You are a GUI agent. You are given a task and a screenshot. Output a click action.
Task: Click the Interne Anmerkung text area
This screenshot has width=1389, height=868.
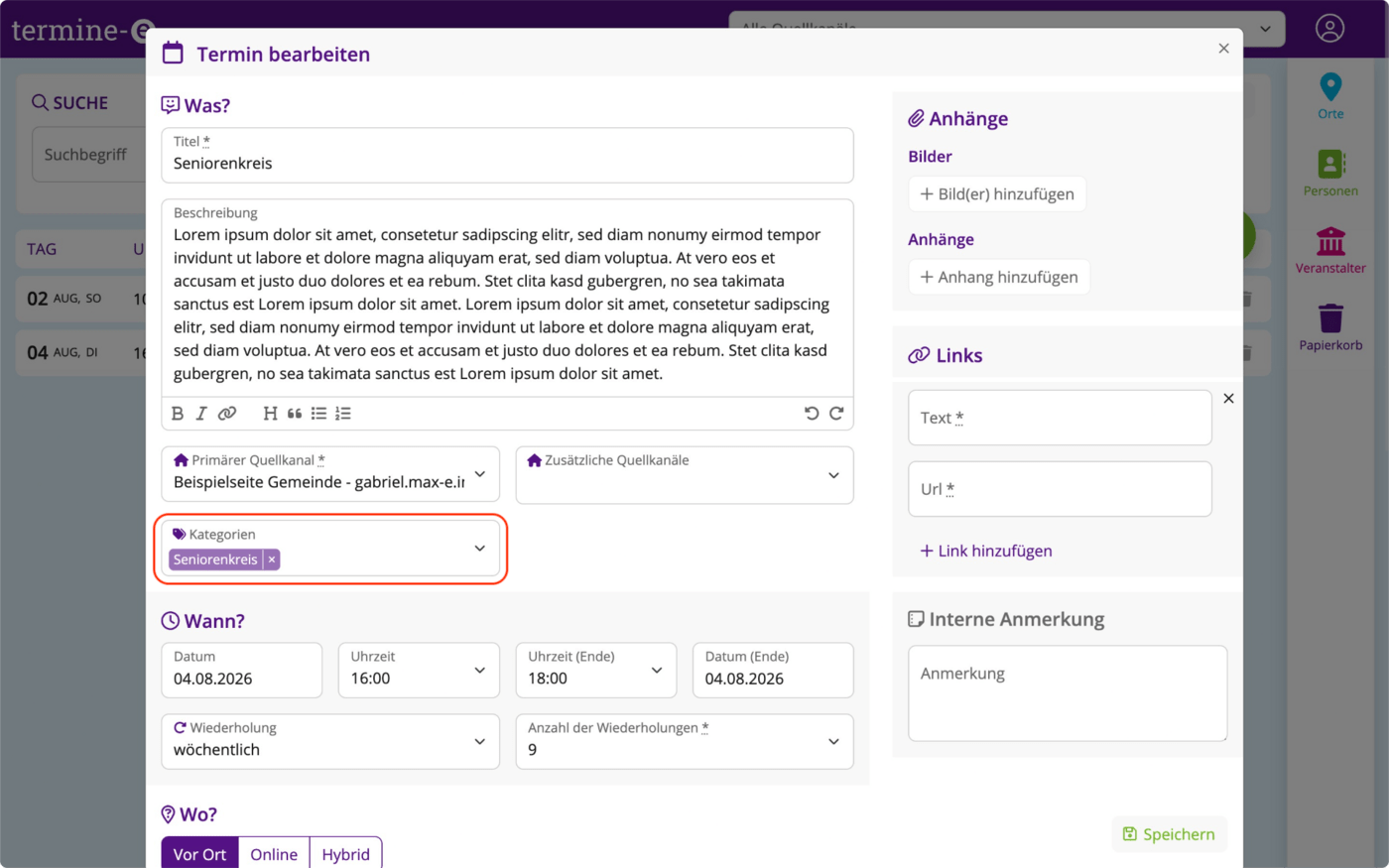(x=1068, y=693)
